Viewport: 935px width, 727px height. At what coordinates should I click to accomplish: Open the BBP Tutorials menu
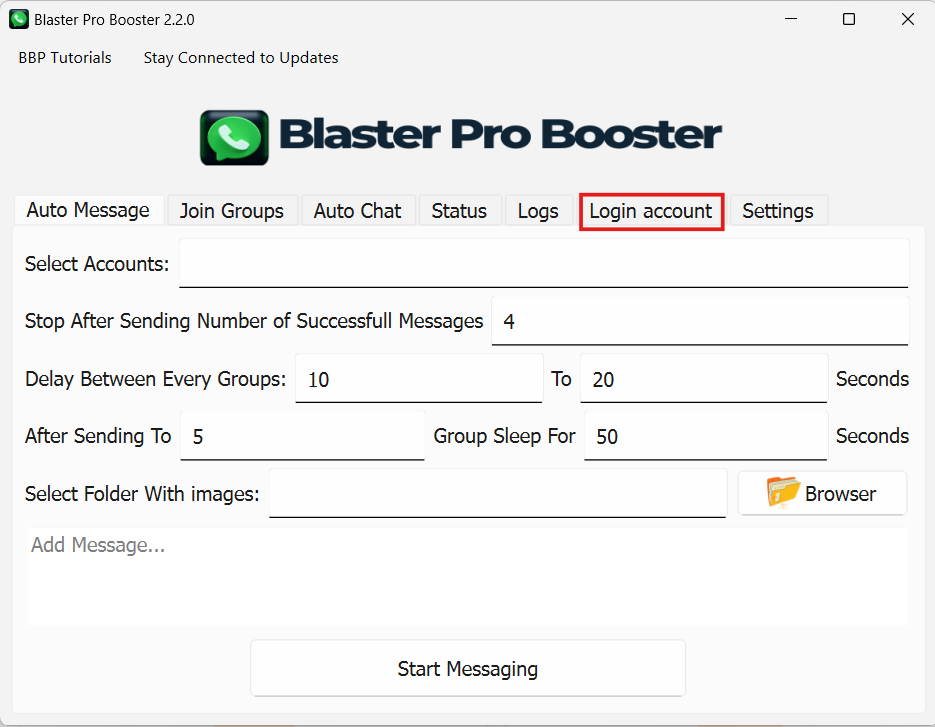pyautogui.click(x=65, y=58)
